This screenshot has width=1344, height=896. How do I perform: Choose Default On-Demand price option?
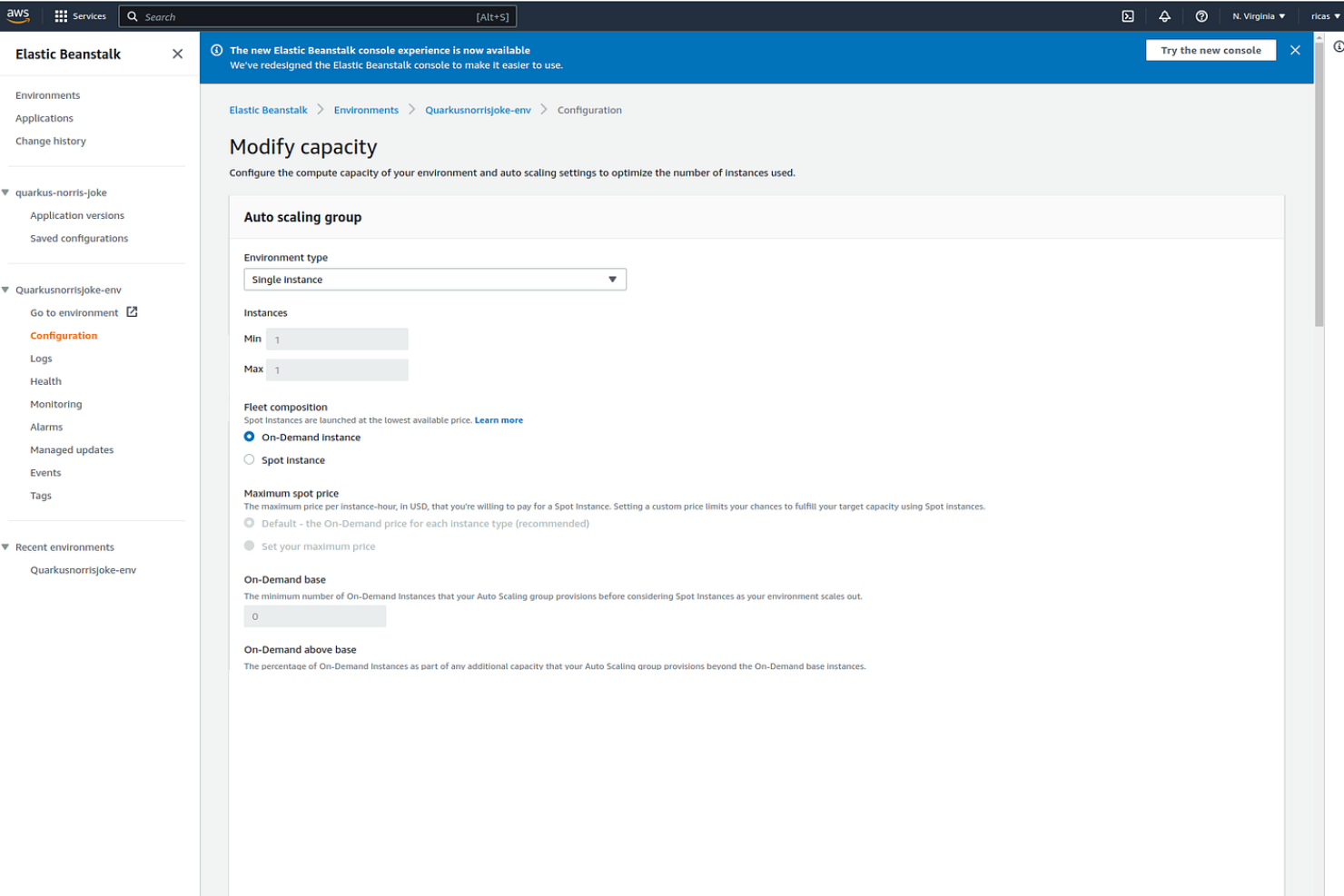pyautogui.click(x=249, y=522)
